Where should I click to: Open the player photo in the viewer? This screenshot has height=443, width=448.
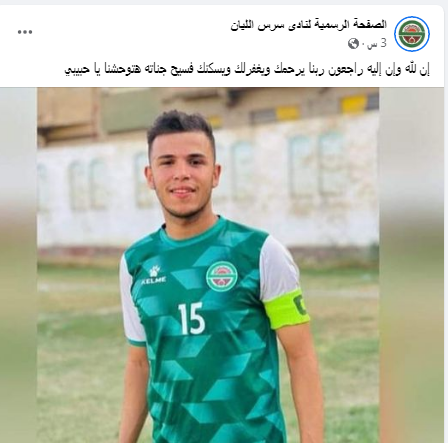click(x=208, y=265)
